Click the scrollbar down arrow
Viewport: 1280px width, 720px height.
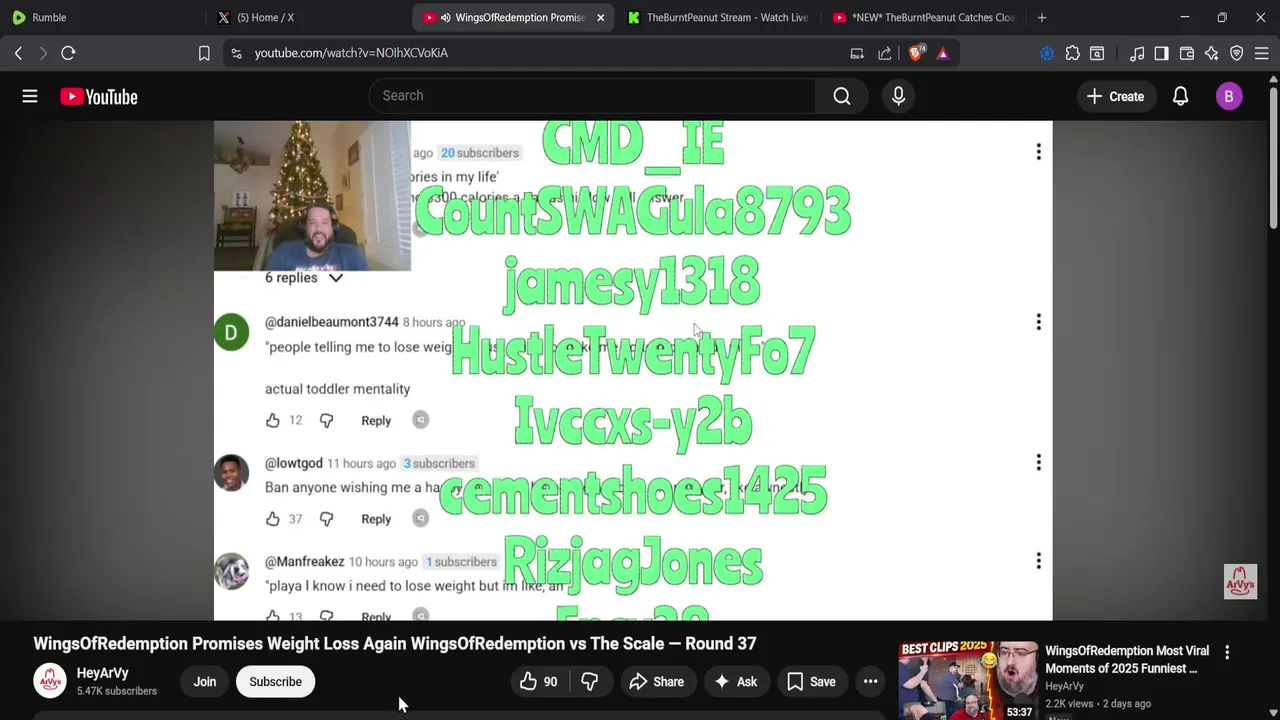coord(1272,712)
